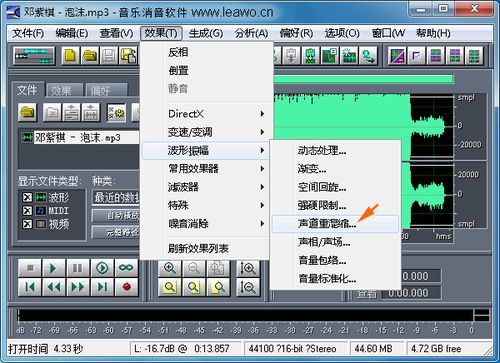
Task: Click the rightmost yellow magnifier zoom icon
Action: click(218, 287)
